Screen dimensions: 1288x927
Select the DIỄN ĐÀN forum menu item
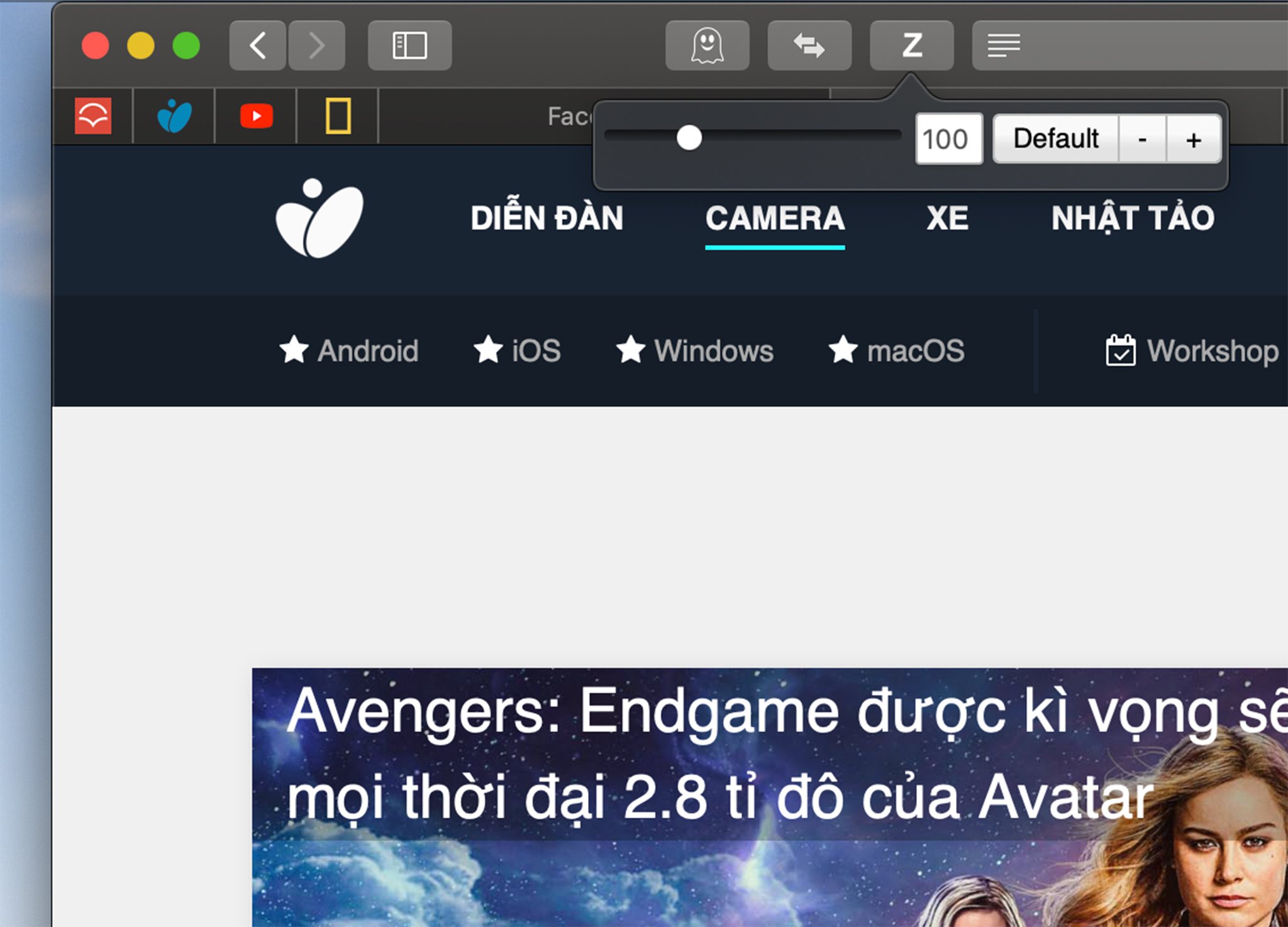coord(547,218)
